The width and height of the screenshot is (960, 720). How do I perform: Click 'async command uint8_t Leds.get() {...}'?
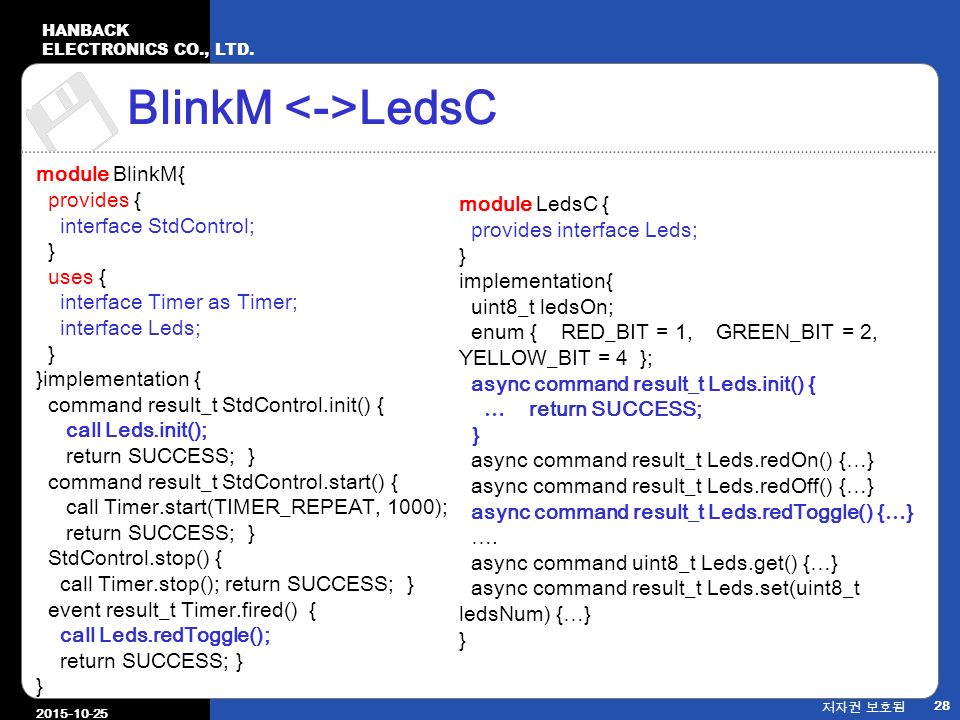point(654,563)
